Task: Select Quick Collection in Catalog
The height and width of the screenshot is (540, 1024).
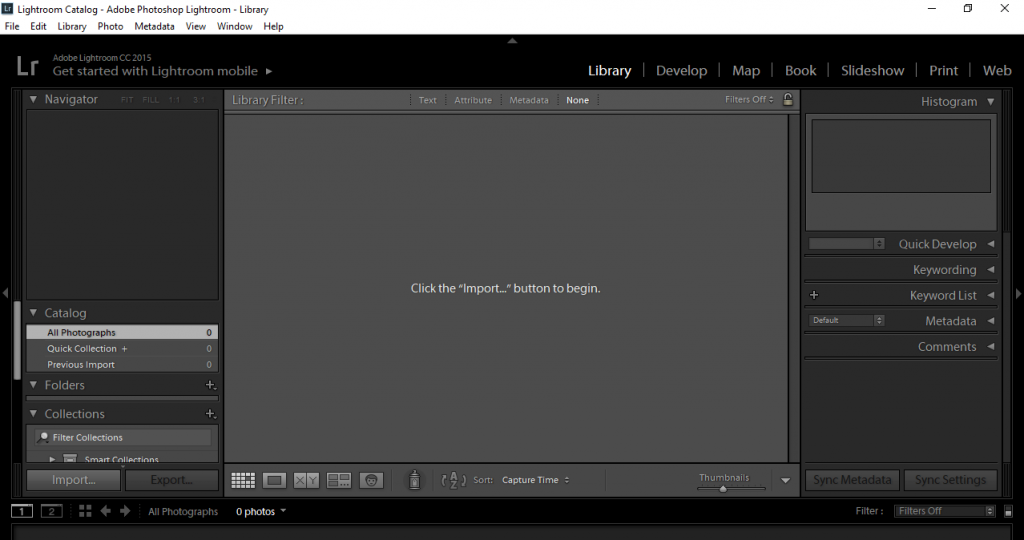Action: [122, 349]
